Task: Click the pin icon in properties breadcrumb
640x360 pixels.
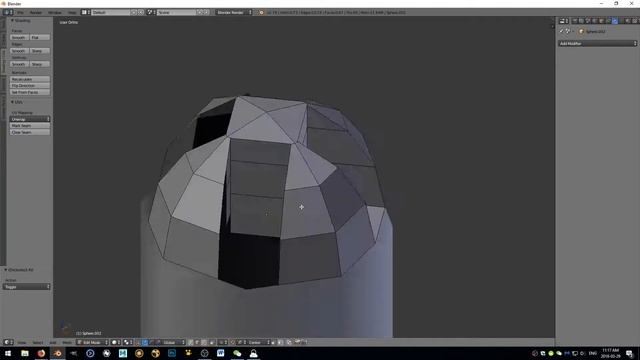Action: 562,31
